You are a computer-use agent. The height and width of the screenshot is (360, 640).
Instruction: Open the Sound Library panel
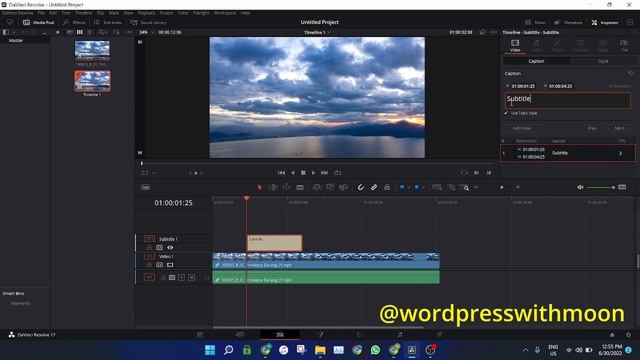[149, 22]
